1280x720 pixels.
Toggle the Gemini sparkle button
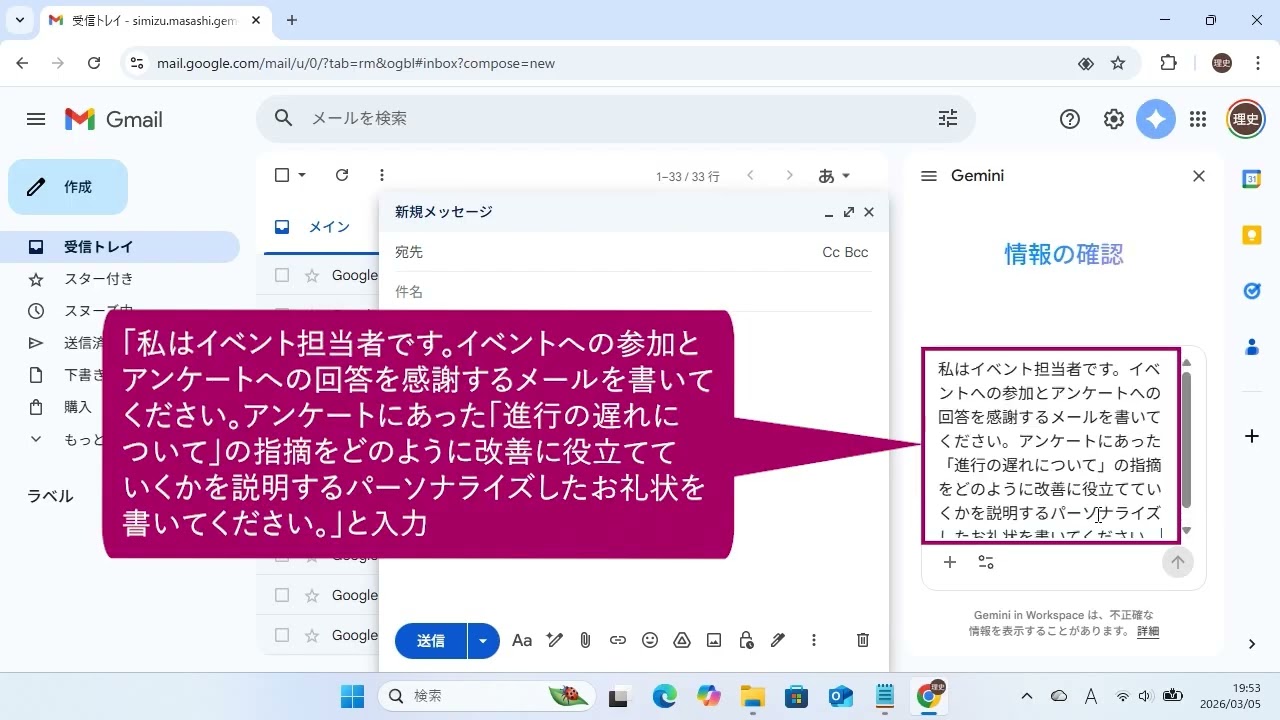[x=1156, y=119]
